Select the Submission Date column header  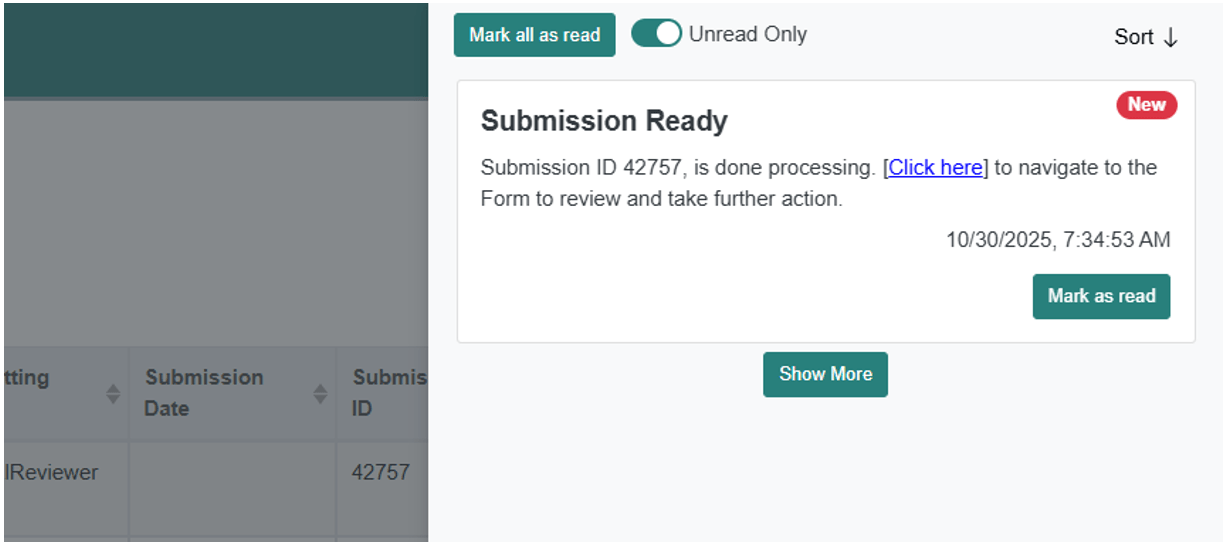click(x=205, y=392)
